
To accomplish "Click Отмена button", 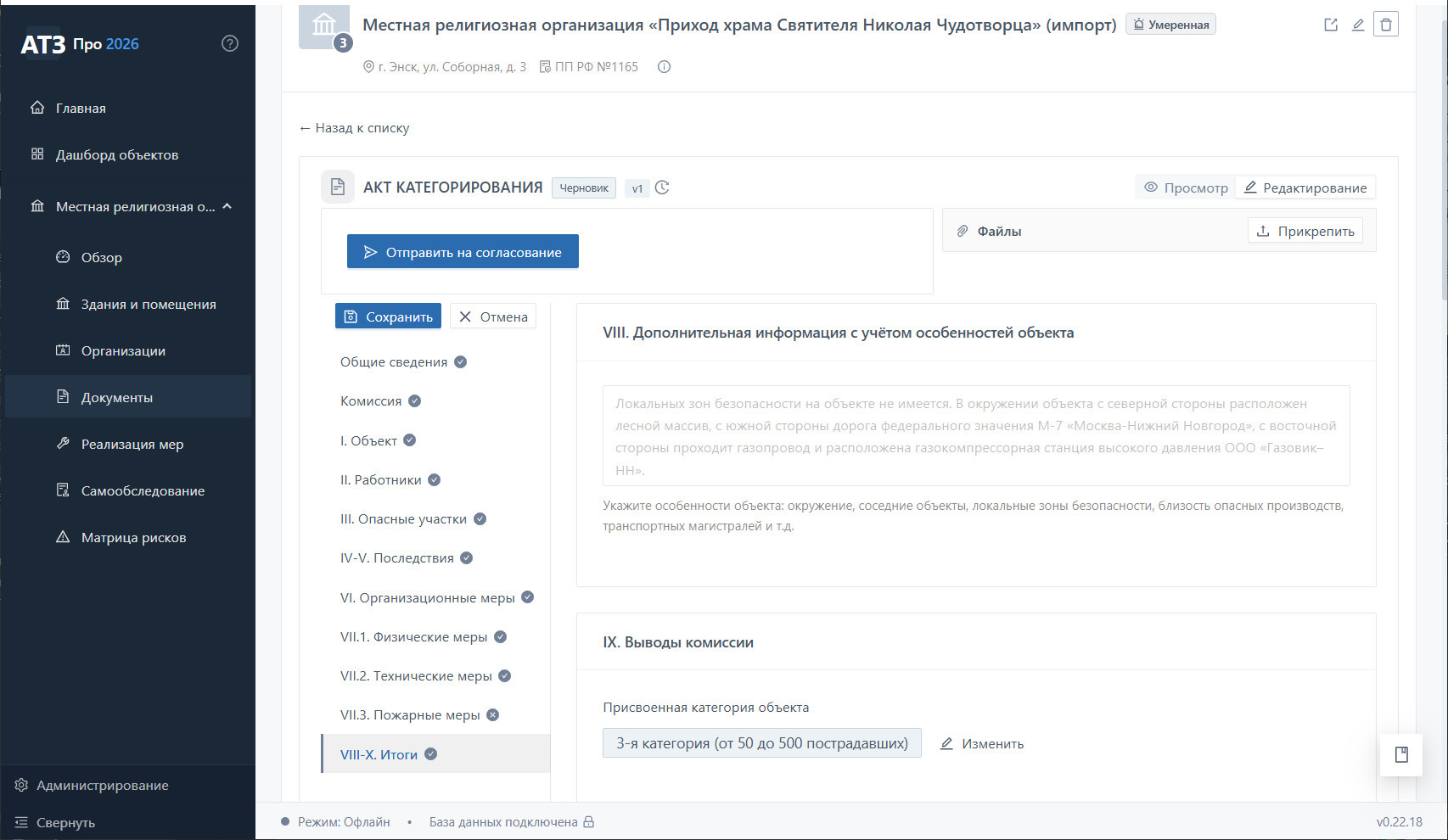I will point(493,316).
